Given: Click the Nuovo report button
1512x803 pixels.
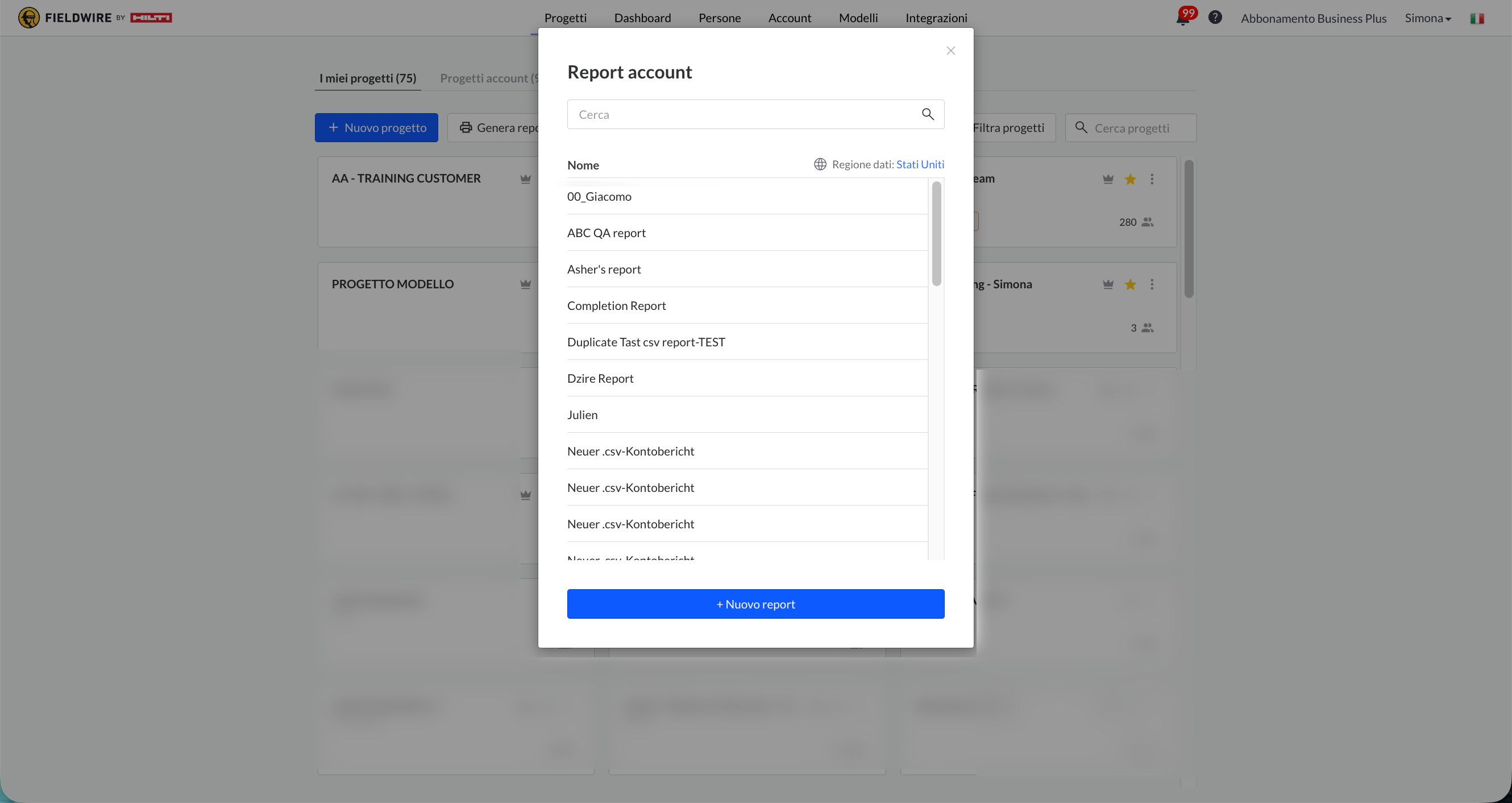Looking at the screenshot, I should [755, 604].
